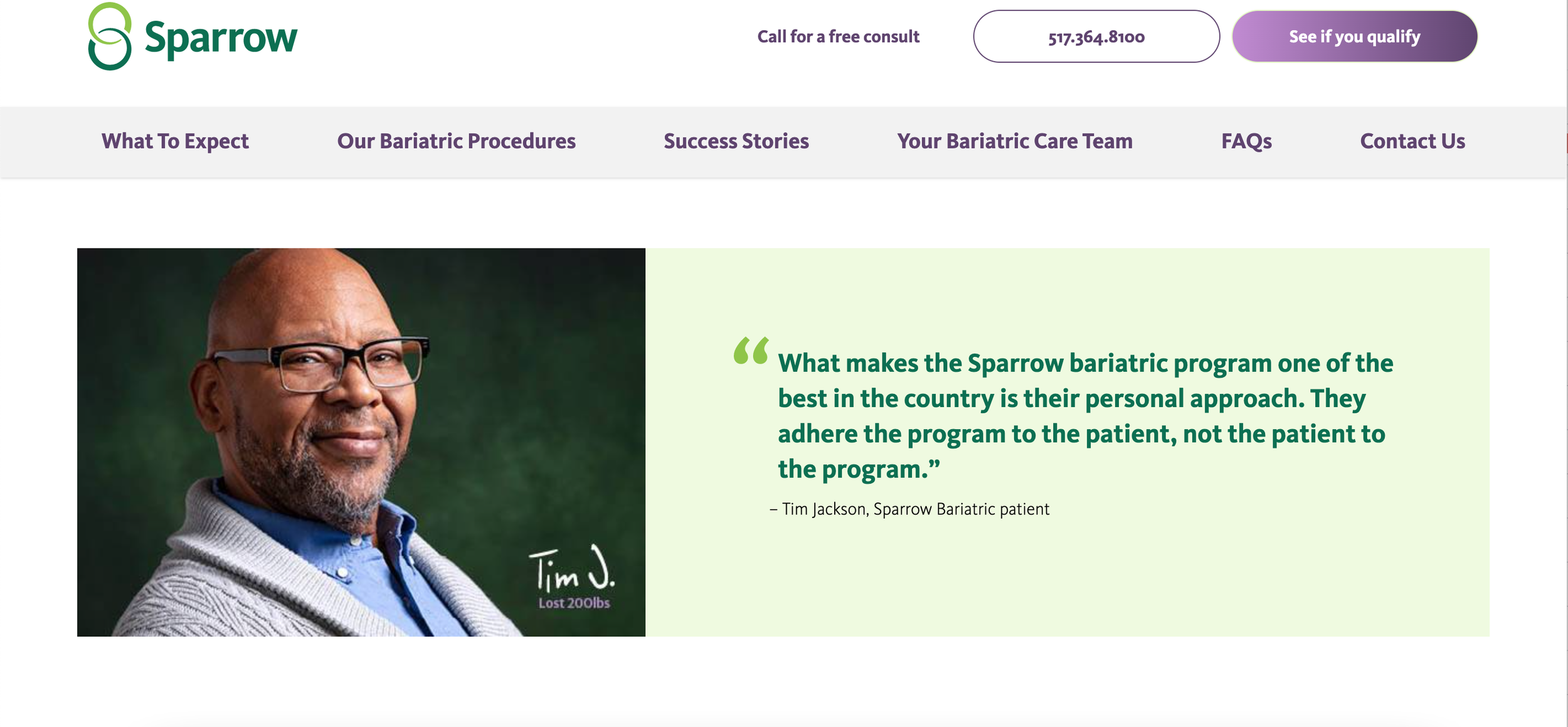The image size is (1568, 727).
Task: Open Our Bariatric Procedures page
Action: click(456, 142)
